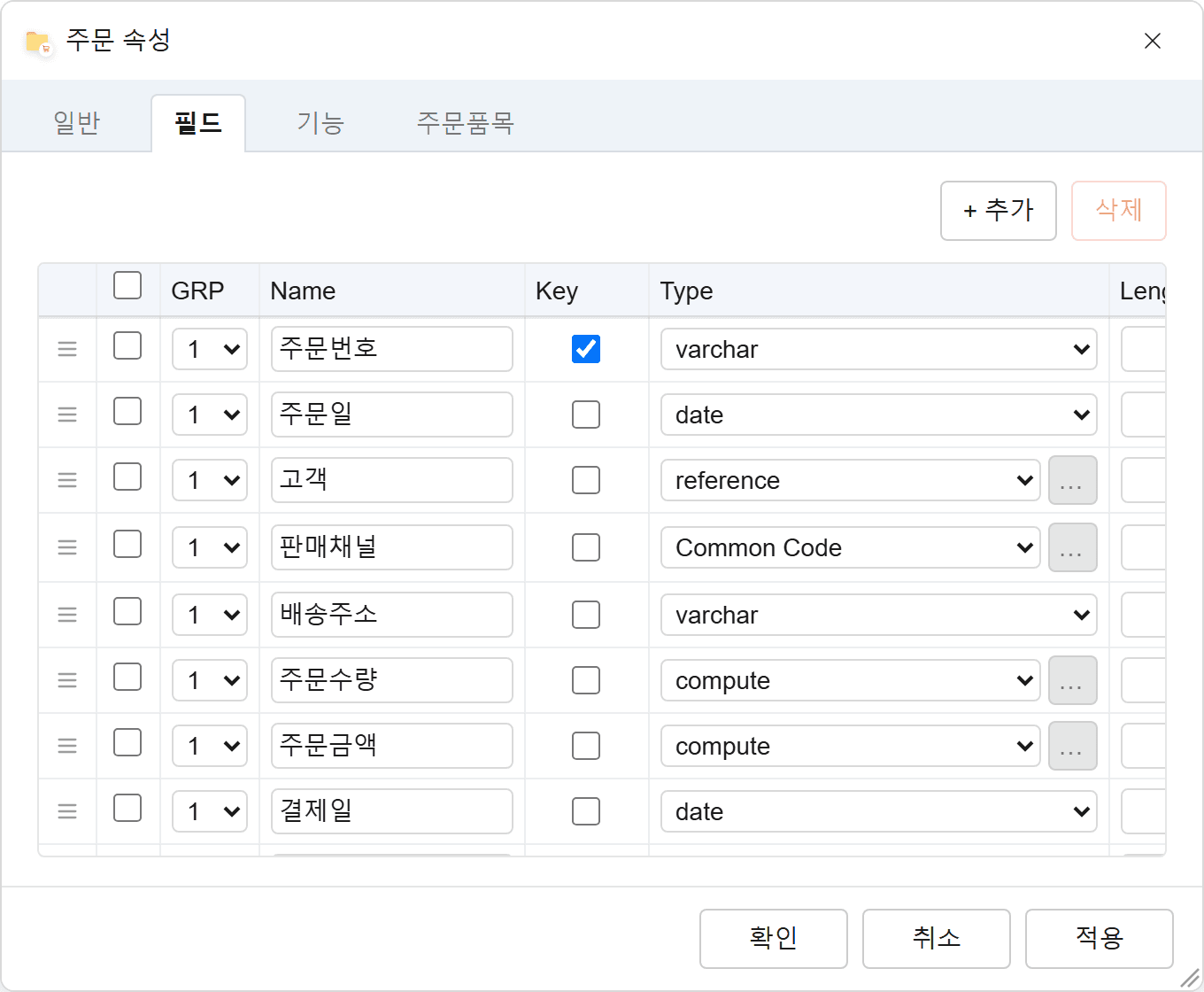This screenshot has width=1204, height=992.
Task: Open the Type dropdown for 결제일 row
Action: pos(879,811)
